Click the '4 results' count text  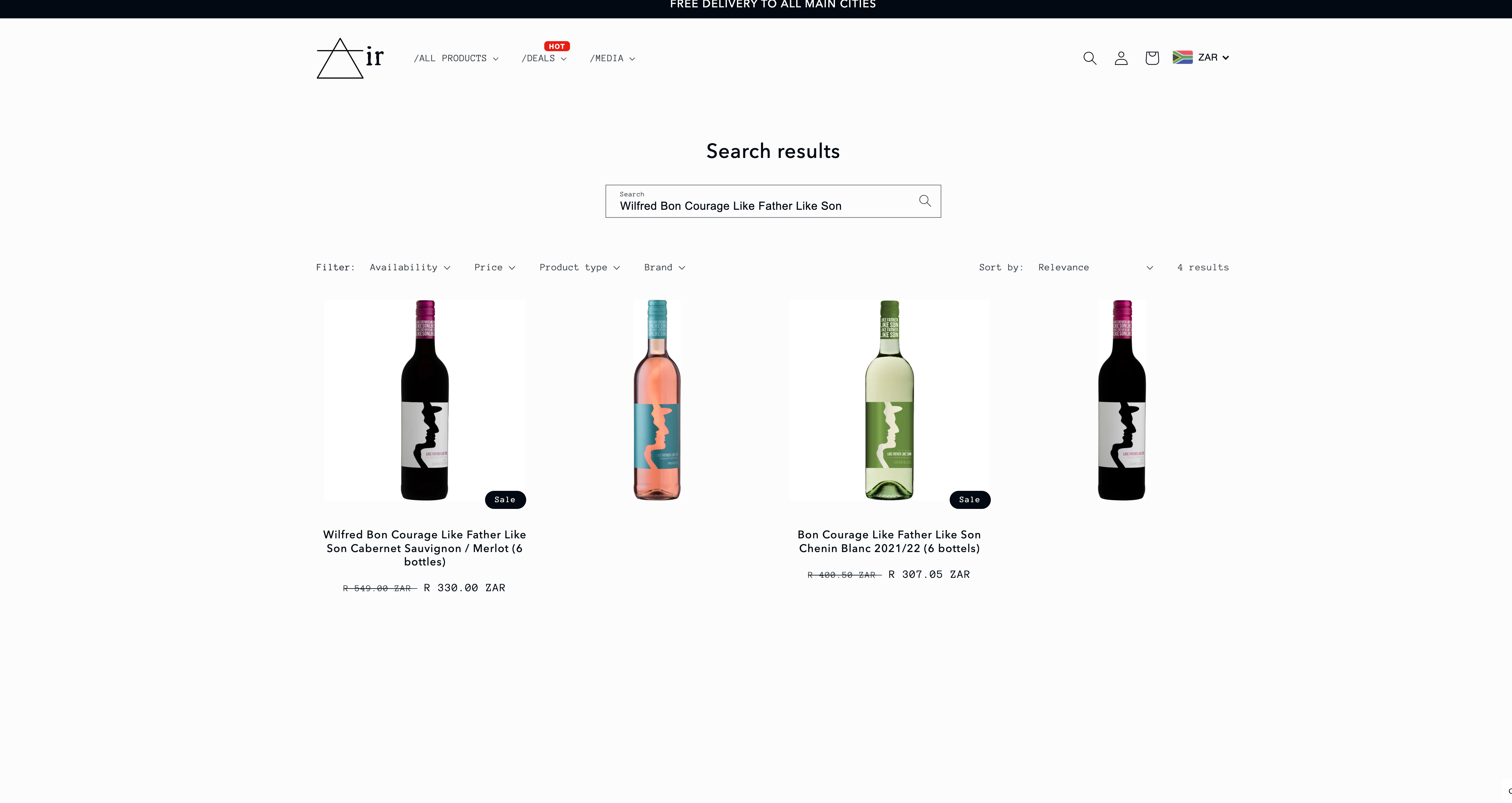[1203, 267]
